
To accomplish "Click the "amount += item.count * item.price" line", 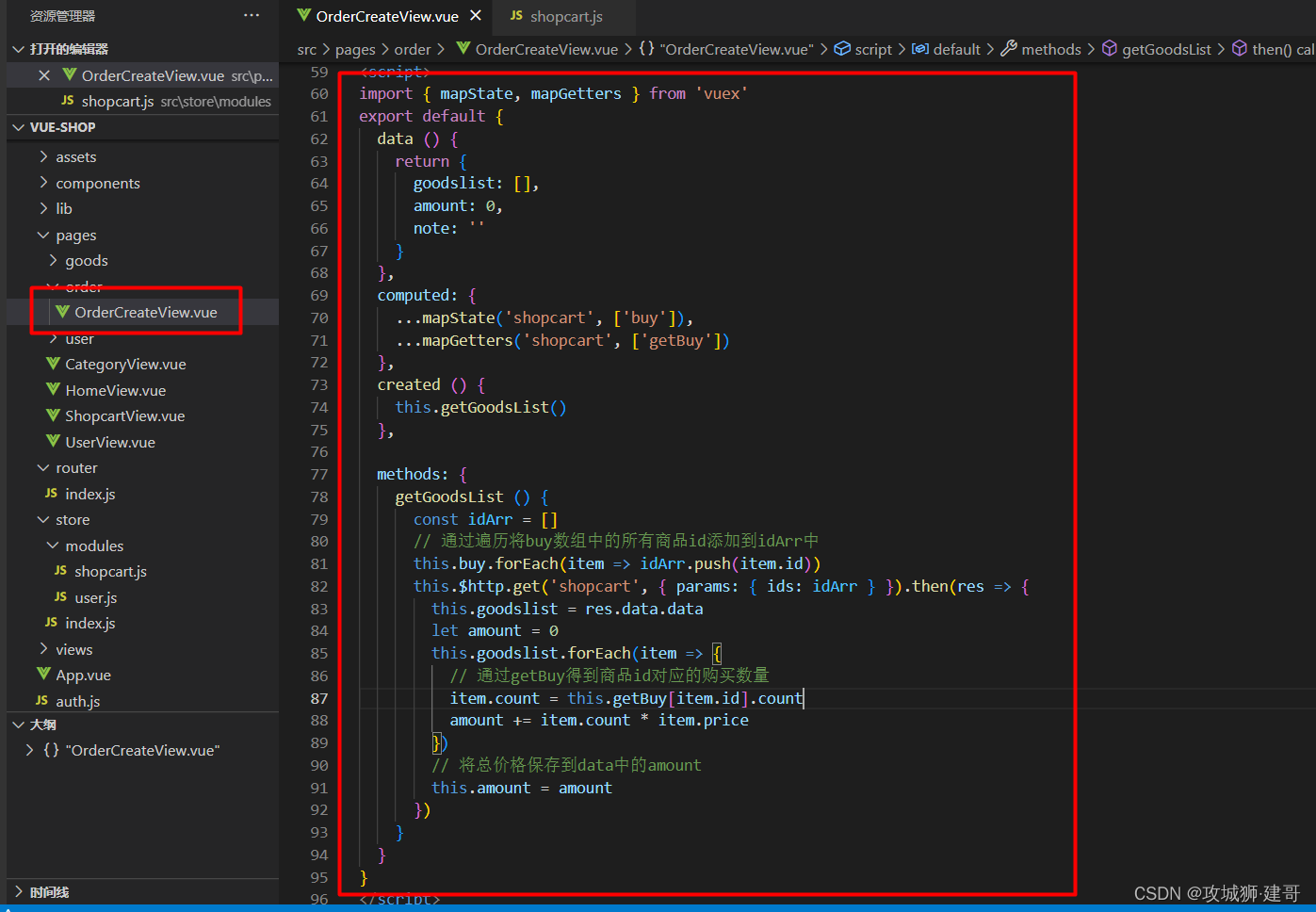I will [599, 720].
